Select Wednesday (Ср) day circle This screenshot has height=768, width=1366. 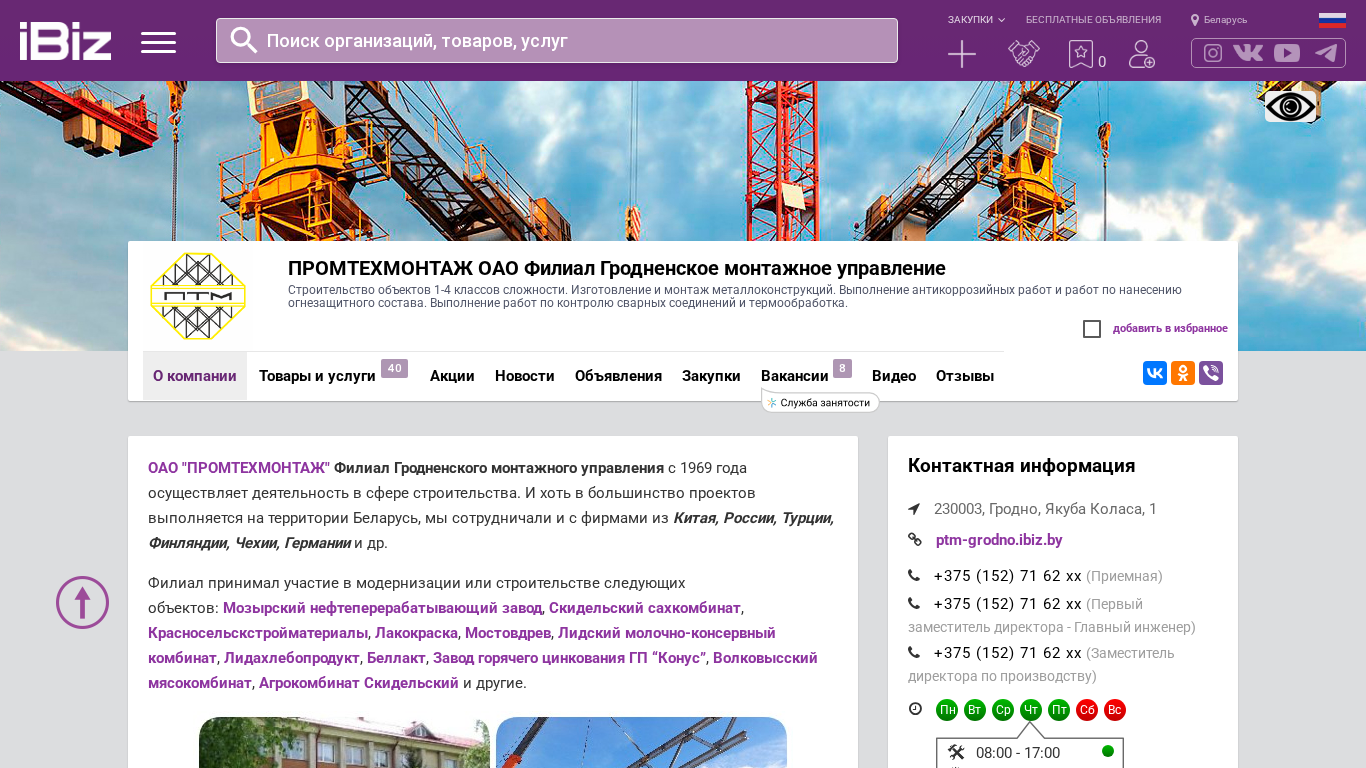(x=1003, y=710)
